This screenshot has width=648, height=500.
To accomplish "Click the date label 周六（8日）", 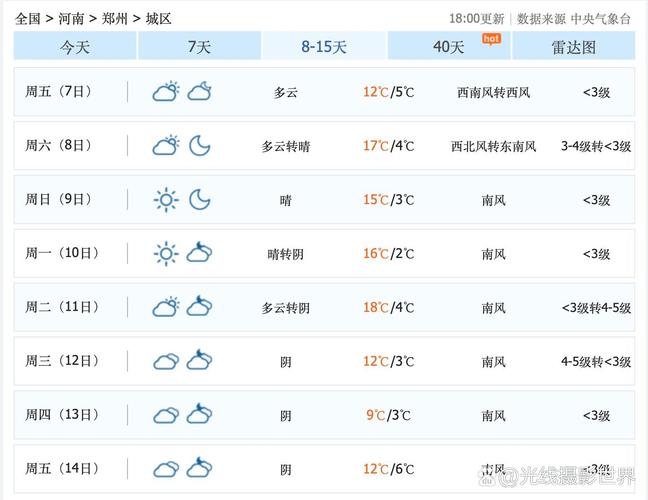I will 58,145.
